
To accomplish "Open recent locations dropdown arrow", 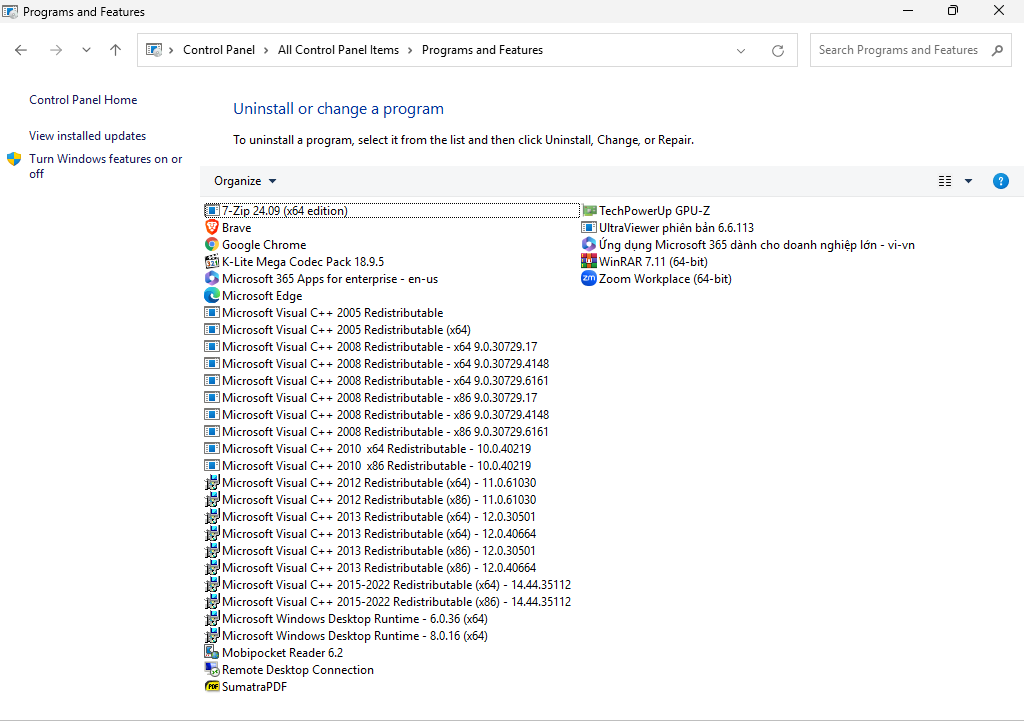I will (86, 50).
